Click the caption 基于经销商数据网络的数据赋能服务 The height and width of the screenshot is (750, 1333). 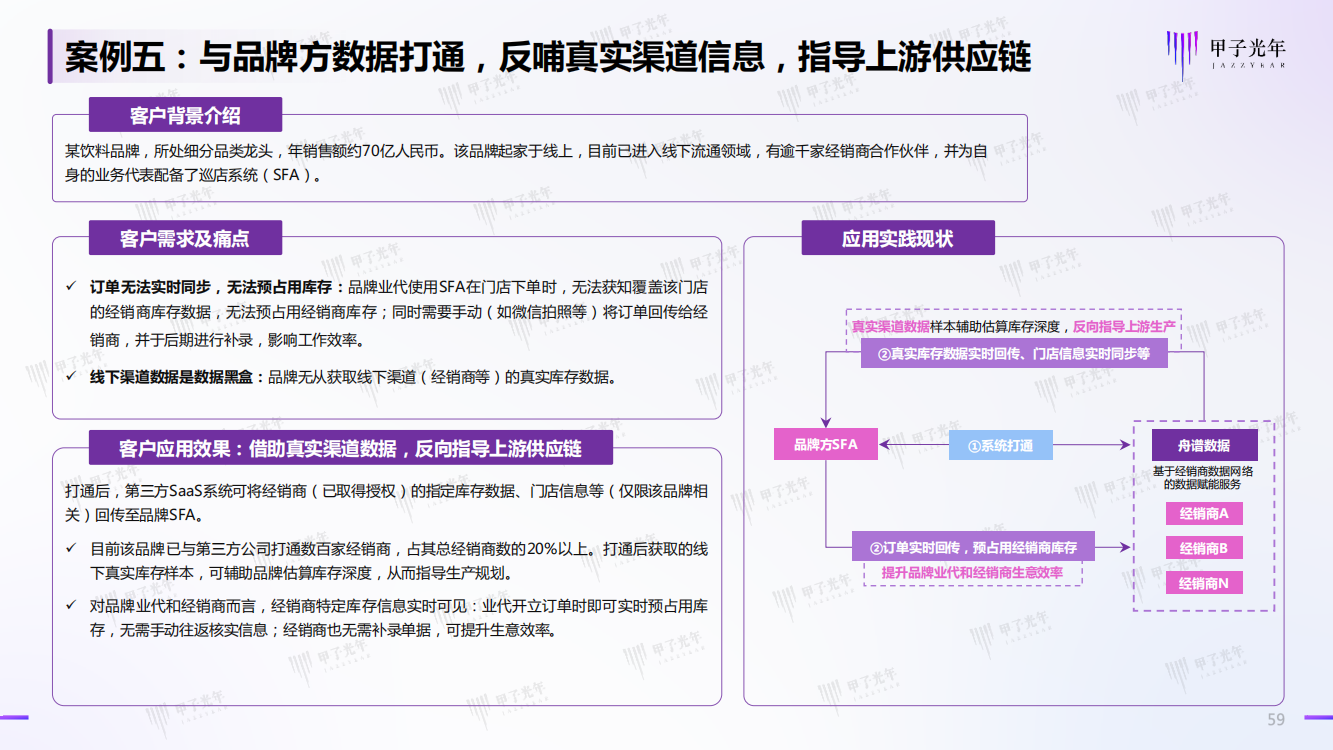coord(1203,477)
